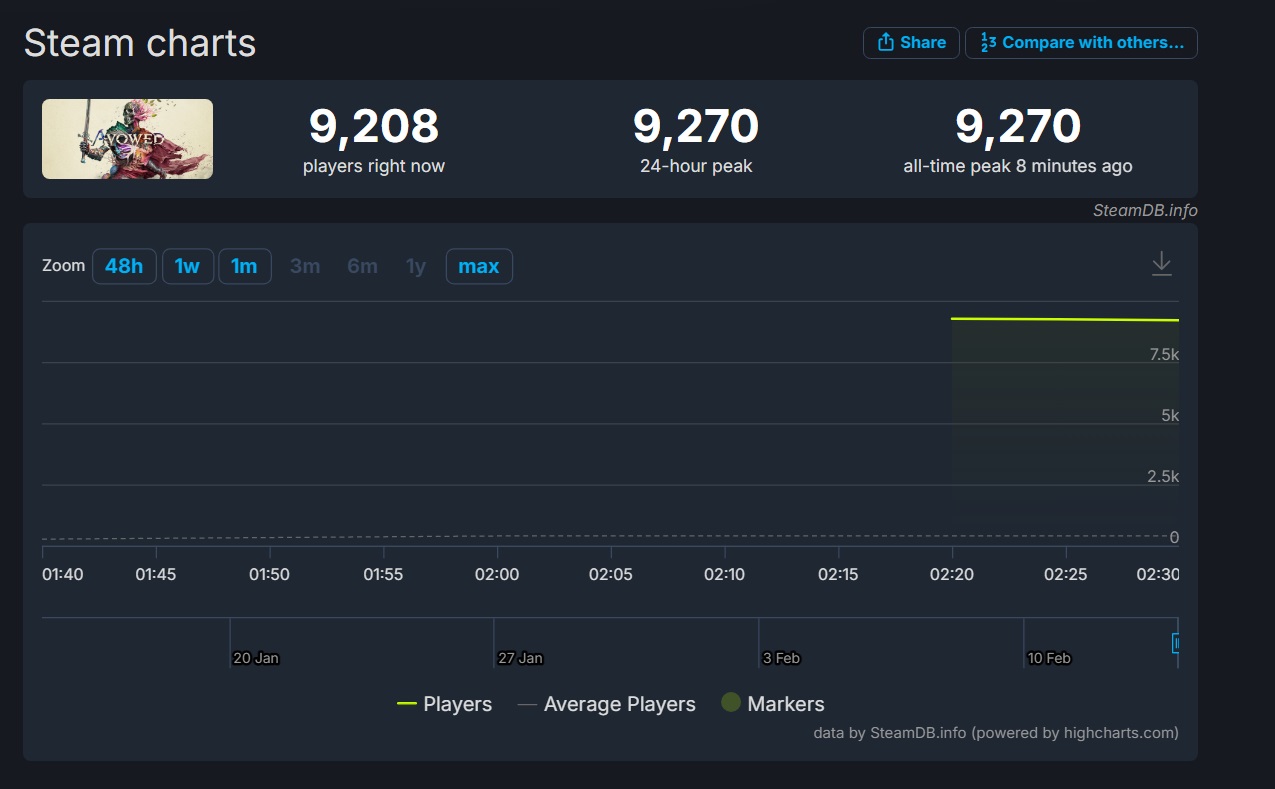Click the Share button
The height and width of the screenshot is (789, 1275).
click(x=911, y=43)
